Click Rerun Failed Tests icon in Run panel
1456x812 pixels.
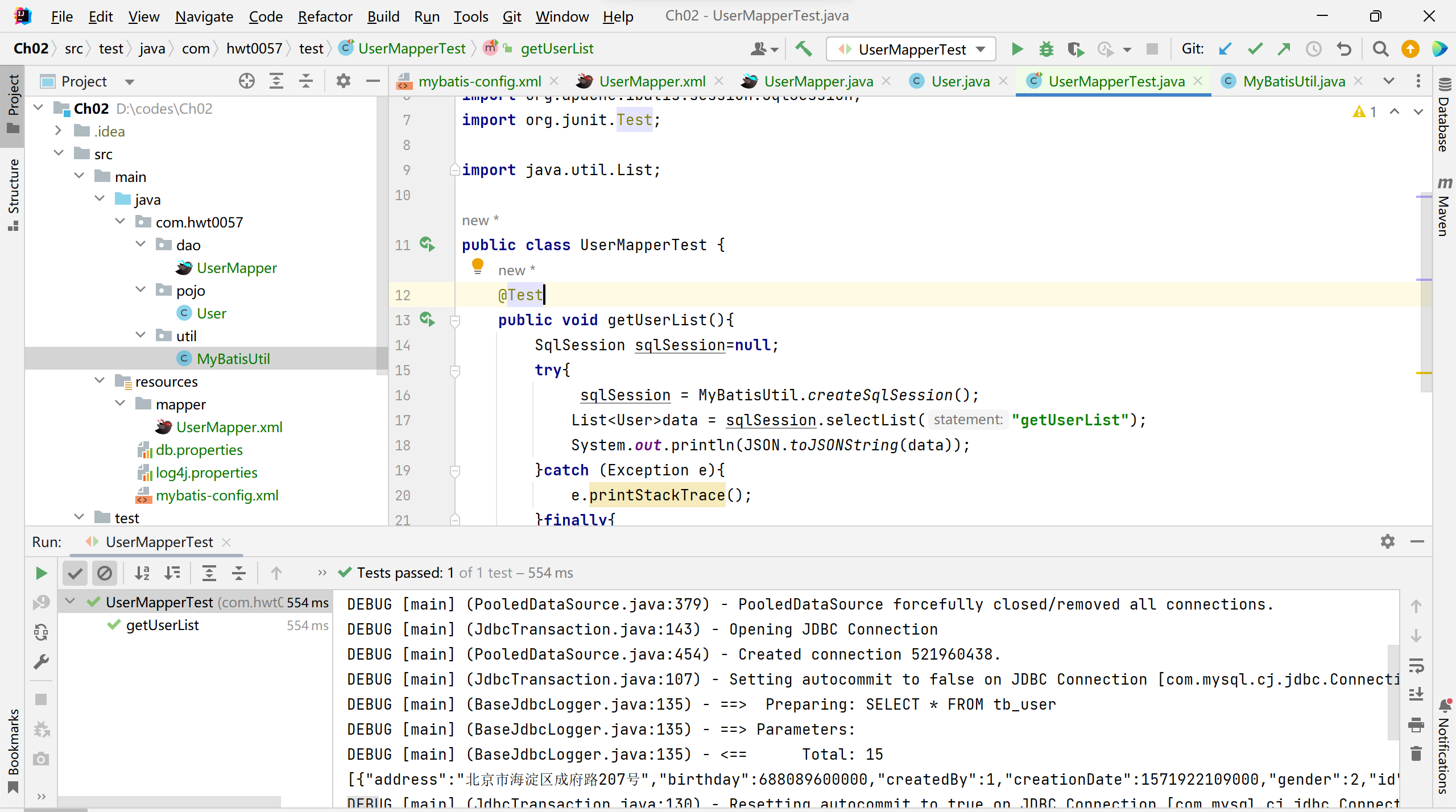point(41,603)
